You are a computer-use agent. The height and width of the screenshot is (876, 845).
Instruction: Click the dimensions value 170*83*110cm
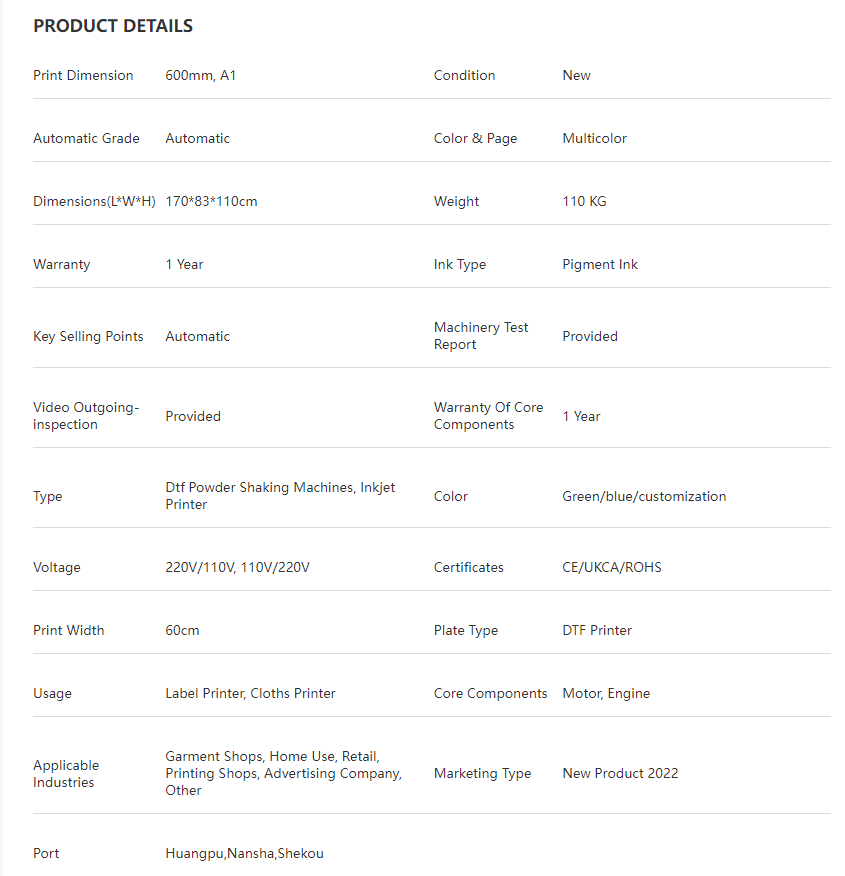coord(211,201)
